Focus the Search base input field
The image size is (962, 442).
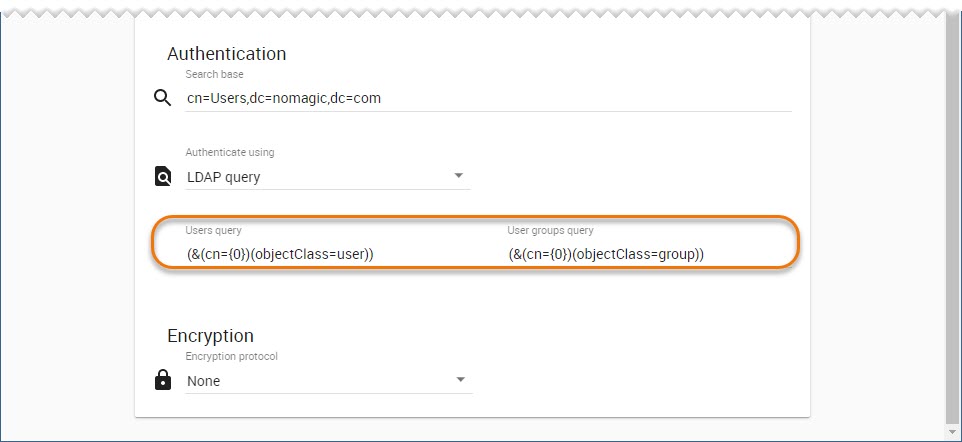[488, 98]
